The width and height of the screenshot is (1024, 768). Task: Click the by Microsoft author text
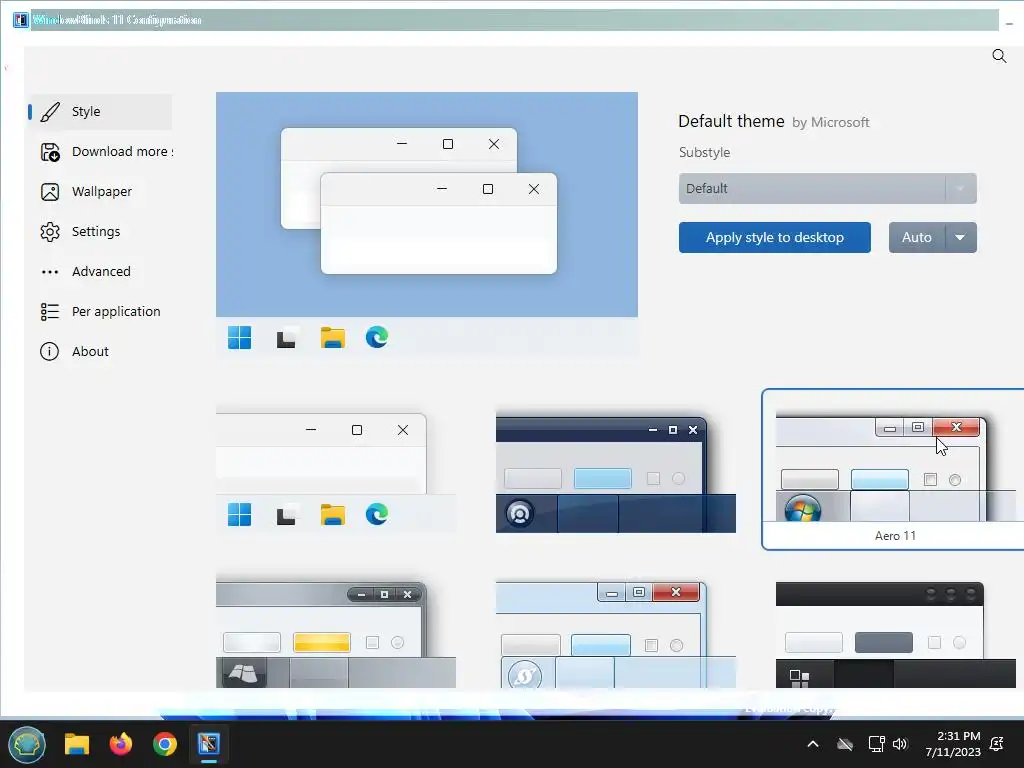pos(831,122)
